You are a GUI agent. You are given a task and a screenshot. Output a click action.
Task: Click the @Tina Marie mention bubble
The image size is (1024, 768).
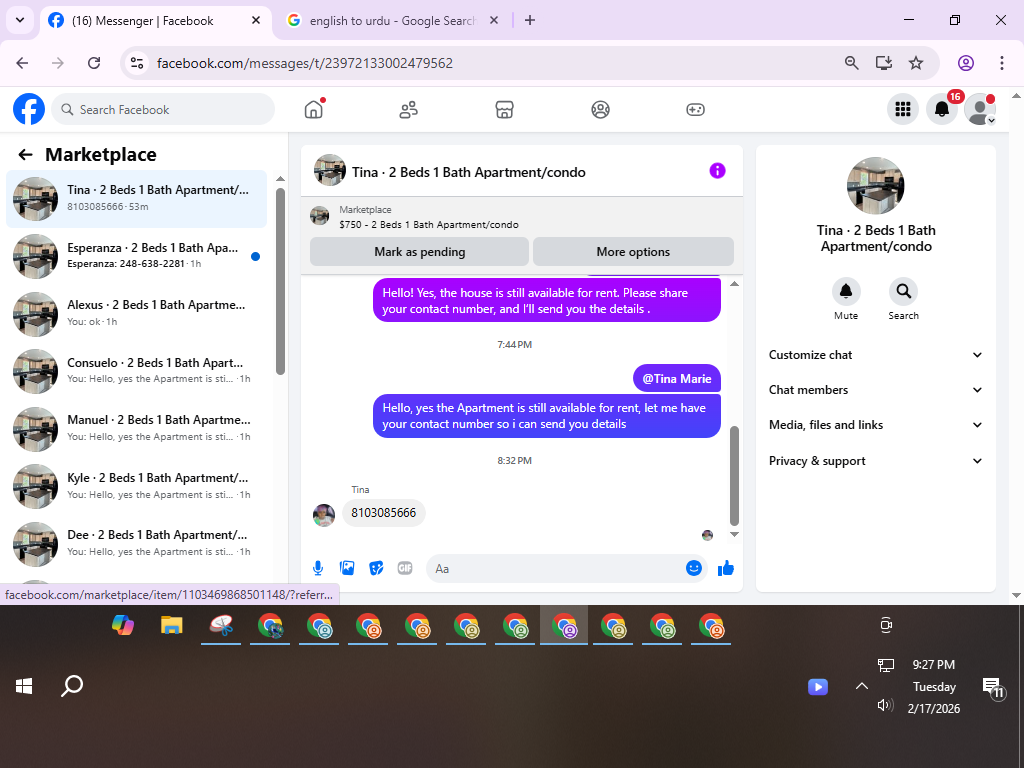point(677,379)
